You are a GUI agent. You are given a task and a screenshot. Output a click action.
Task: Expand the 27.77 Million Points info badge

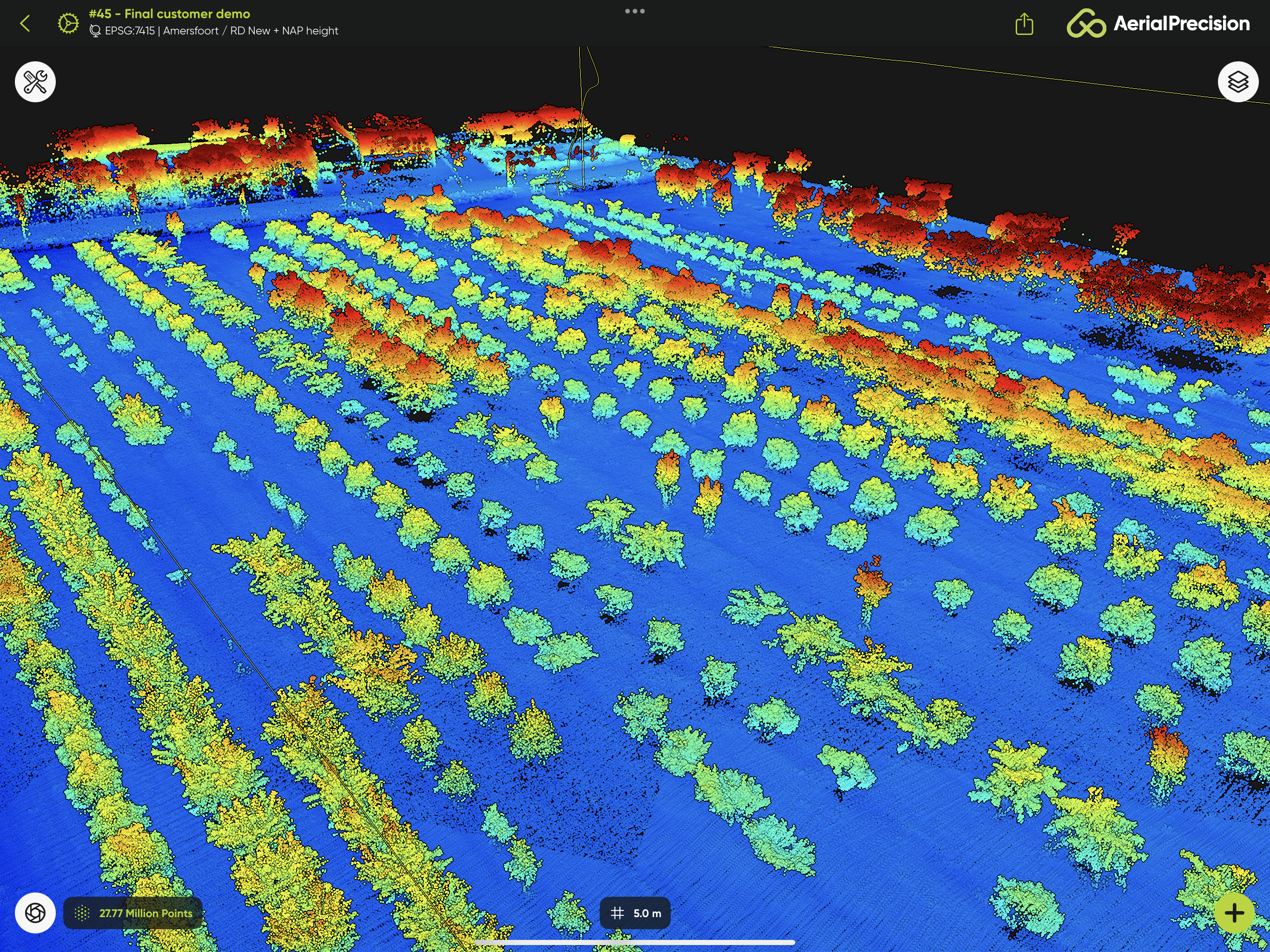point(146,913)
